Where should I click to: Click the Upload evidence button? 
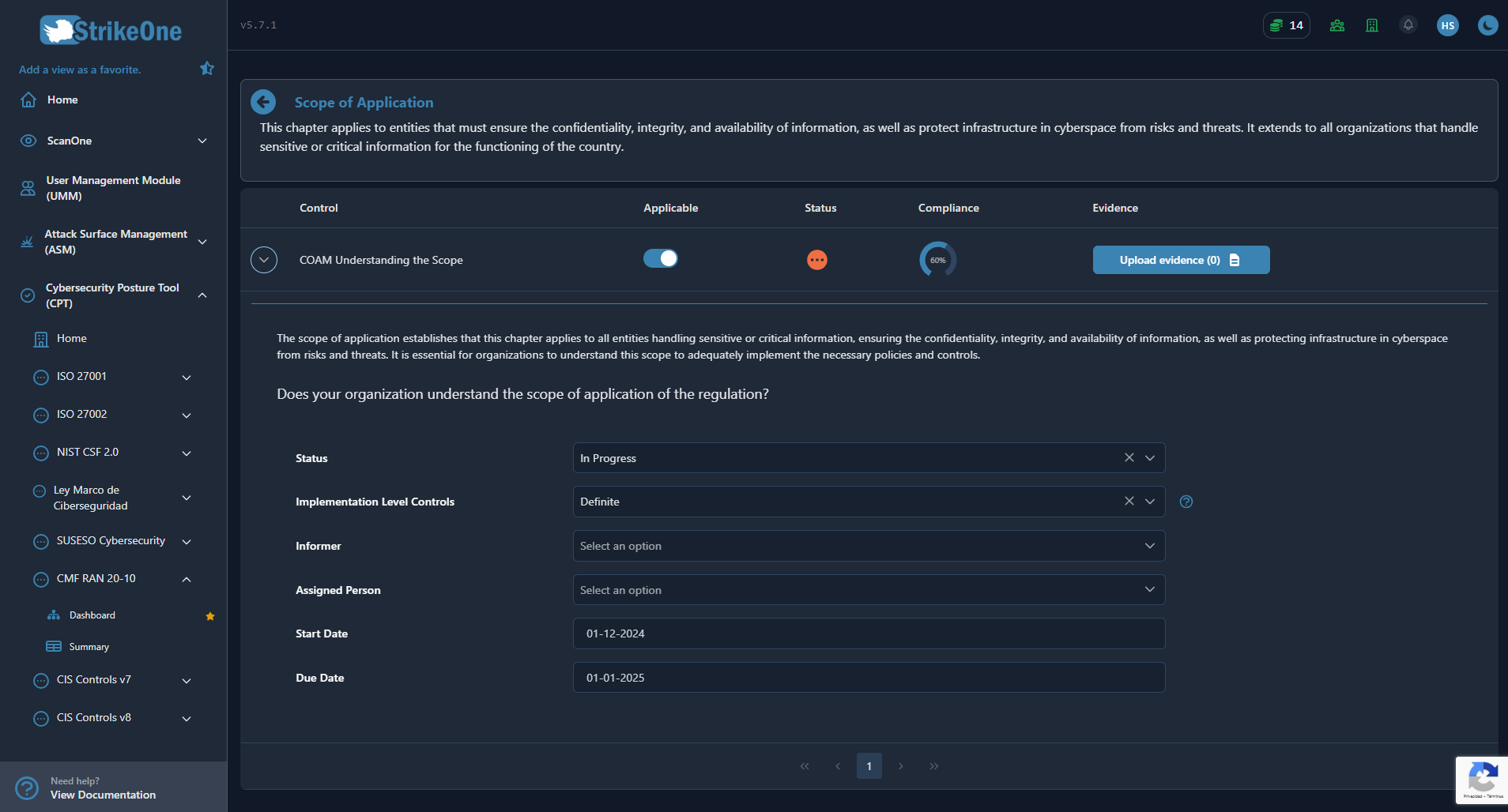pyautogui.click(x=1180, y=260)
